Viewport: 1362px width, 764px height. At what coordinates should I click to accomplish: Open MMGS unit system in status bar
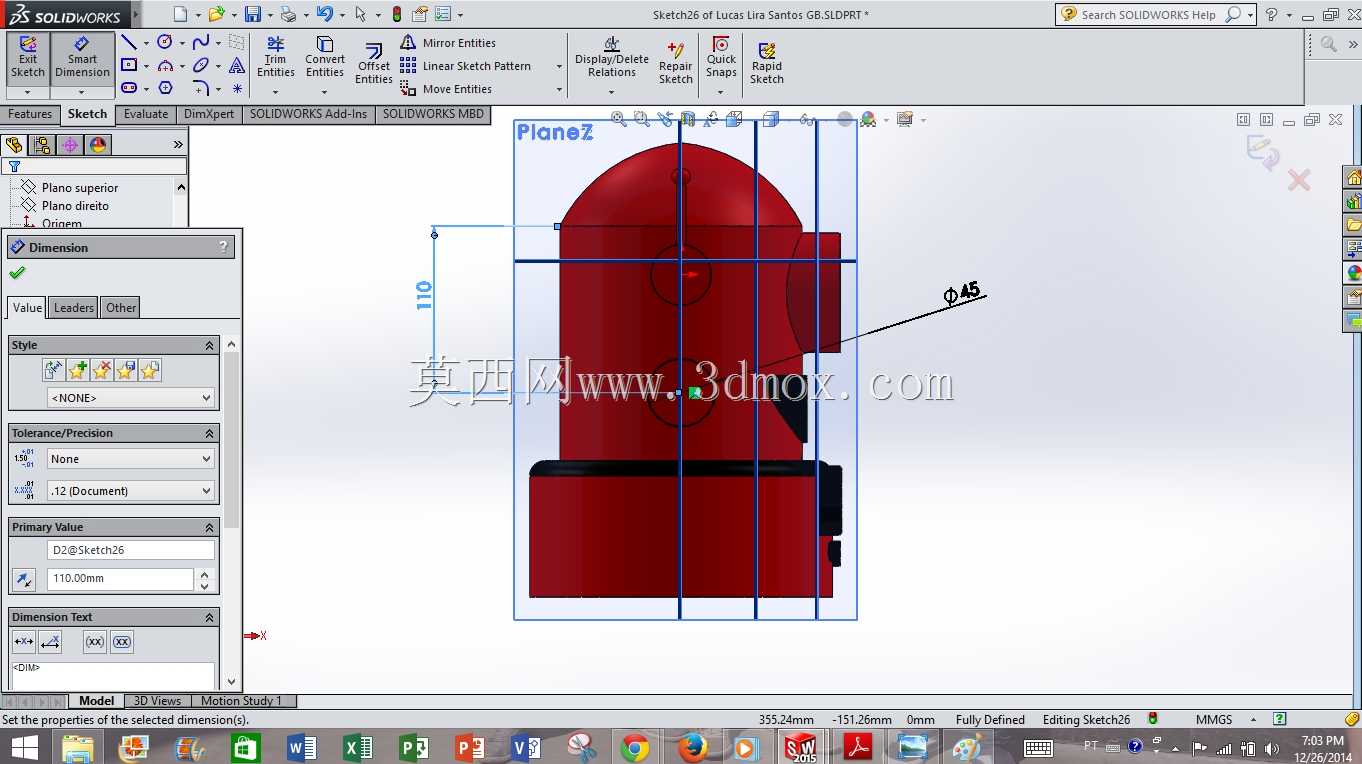pyautogui.click(x=1214, y=720)
